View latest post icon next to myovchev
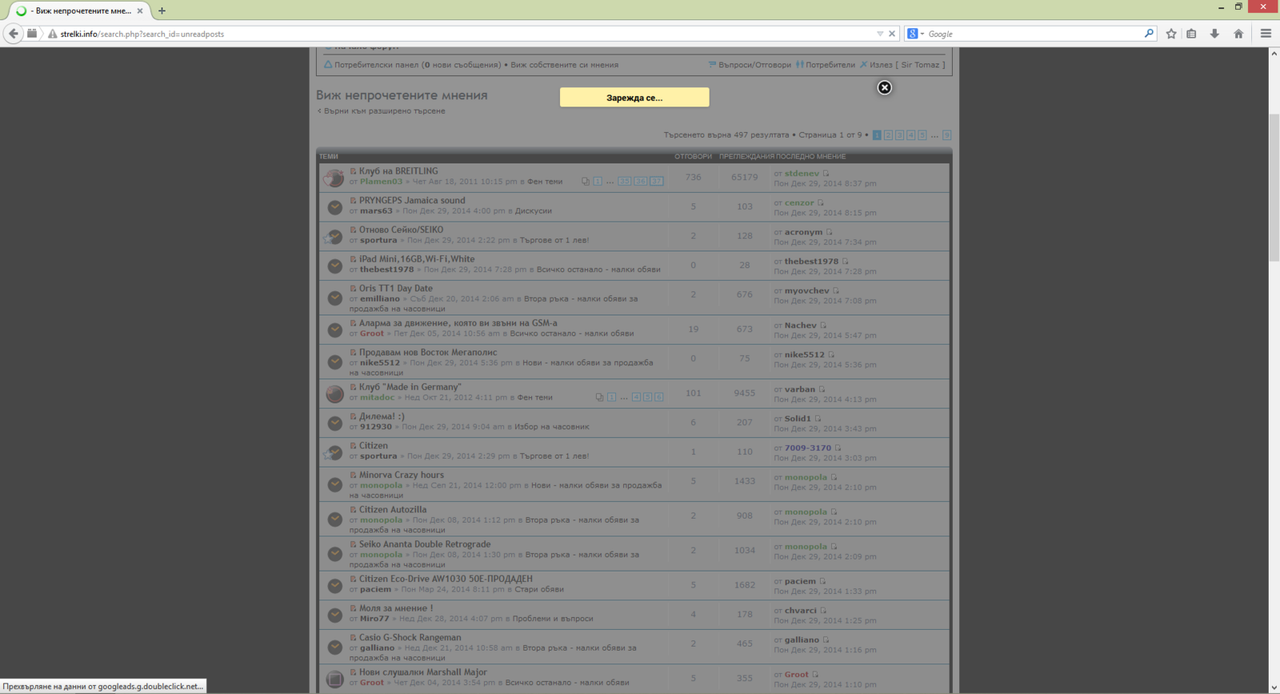The height and width of the screenshot is (694, 1280). tap(836, 291)
